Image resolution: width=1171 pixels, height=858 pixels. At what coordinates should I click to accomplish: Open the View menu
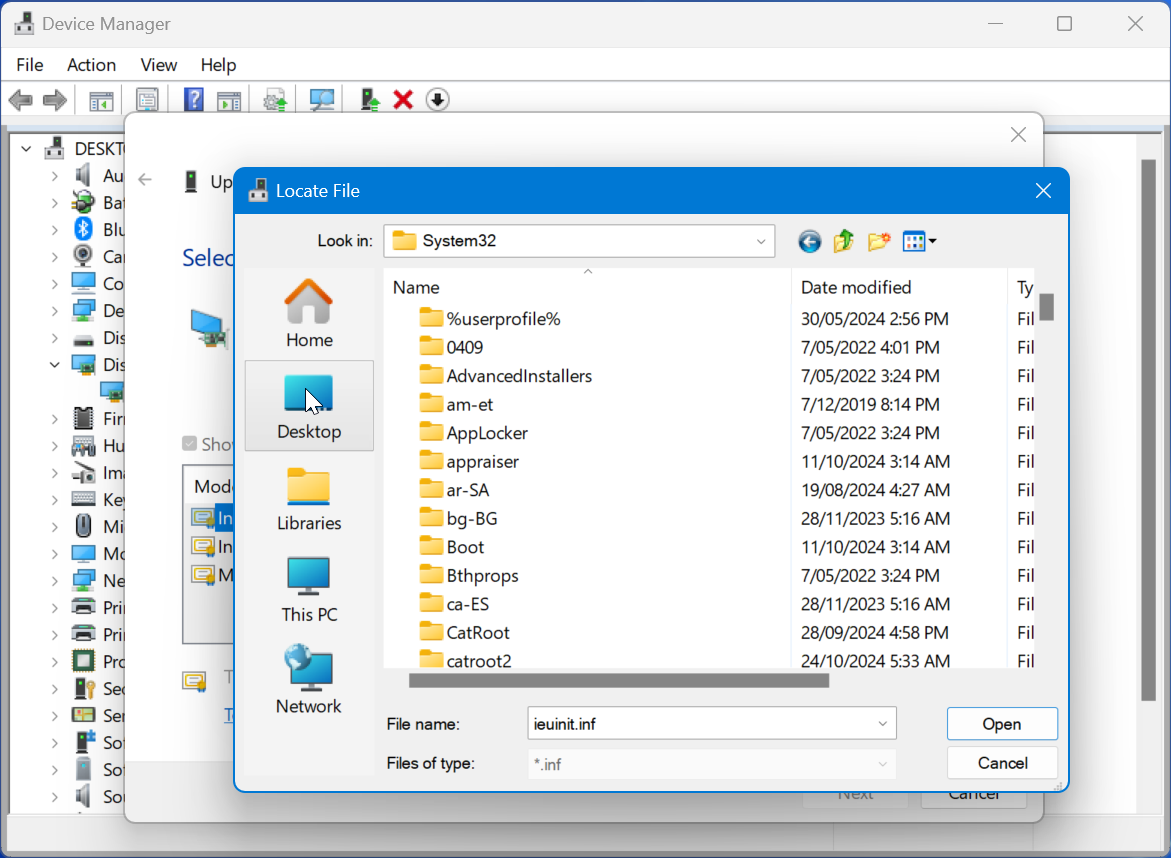(158, 65)
